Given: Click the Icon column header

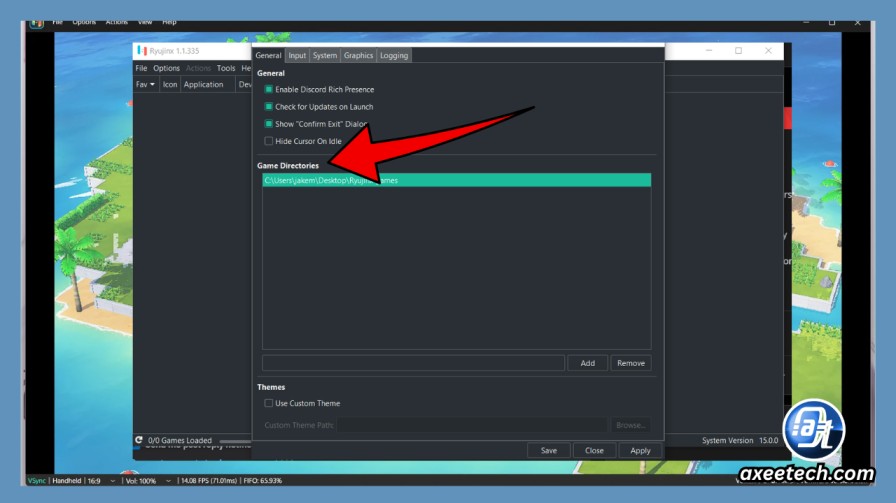Looking at the screenshot, I should (x=170, y=84).
